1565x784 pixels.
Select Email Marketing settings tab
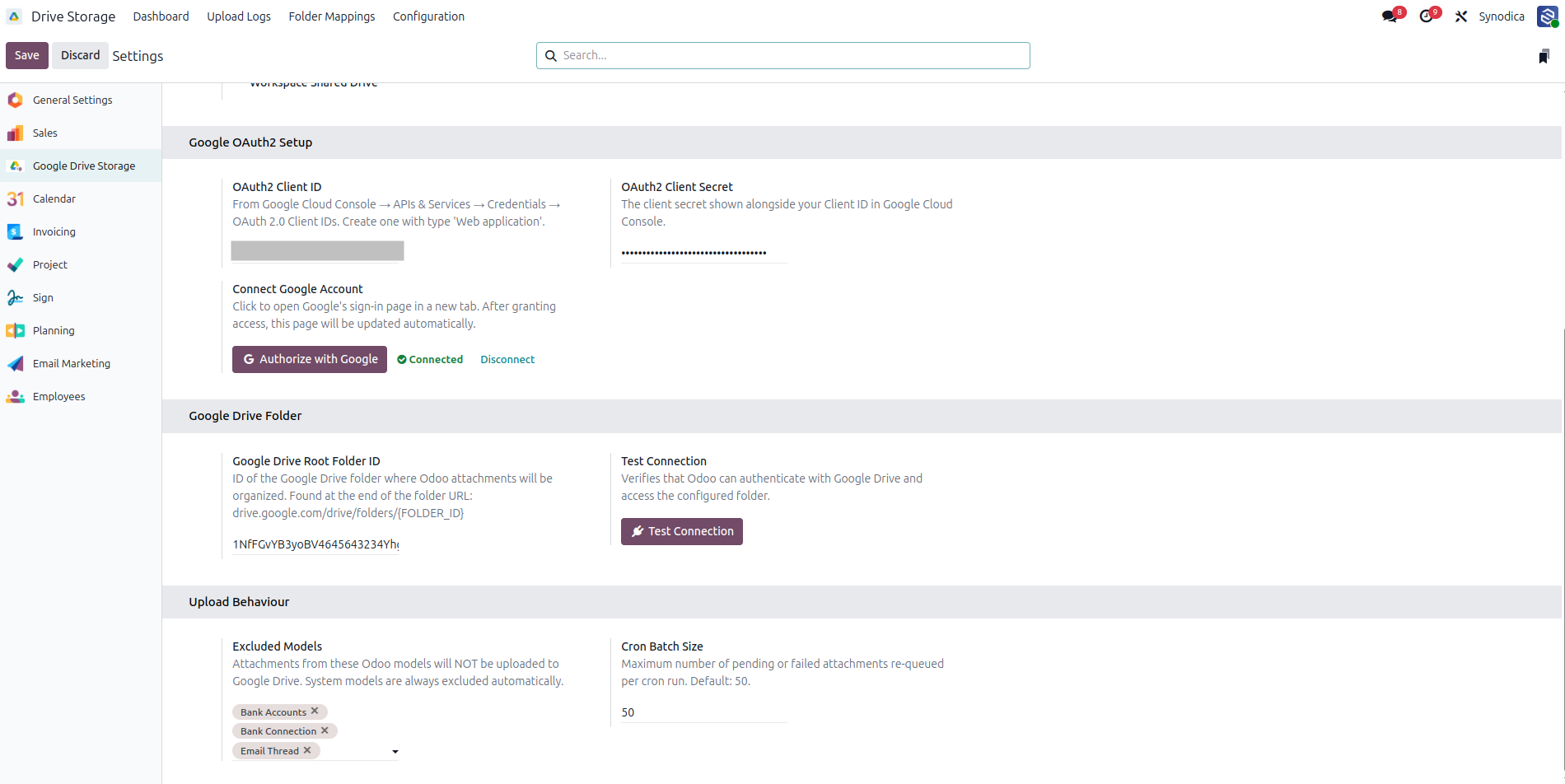(81, 363)
